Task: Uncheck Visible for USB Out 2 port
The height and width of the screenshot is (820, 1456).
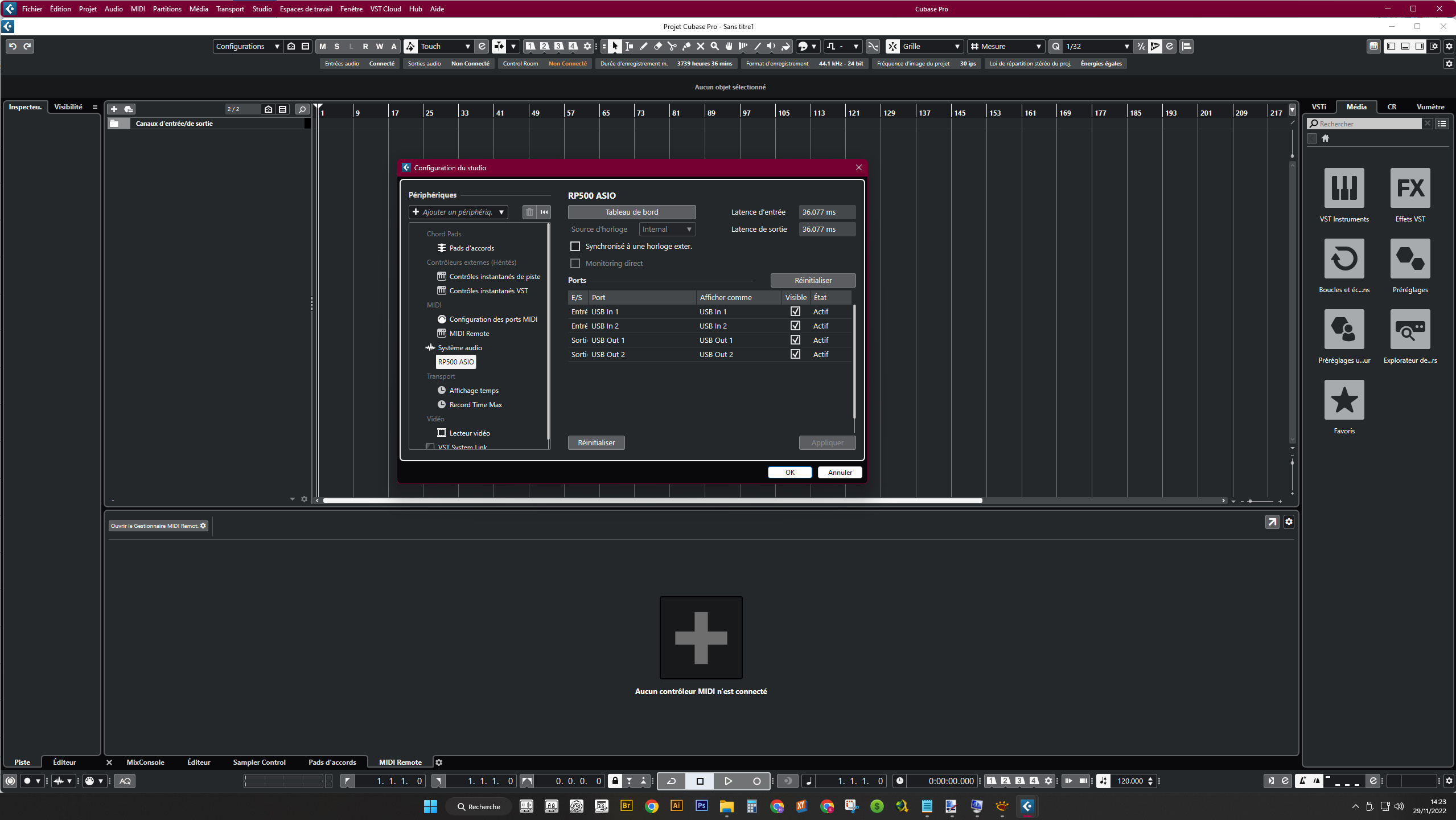Action: tap(795, 354)
